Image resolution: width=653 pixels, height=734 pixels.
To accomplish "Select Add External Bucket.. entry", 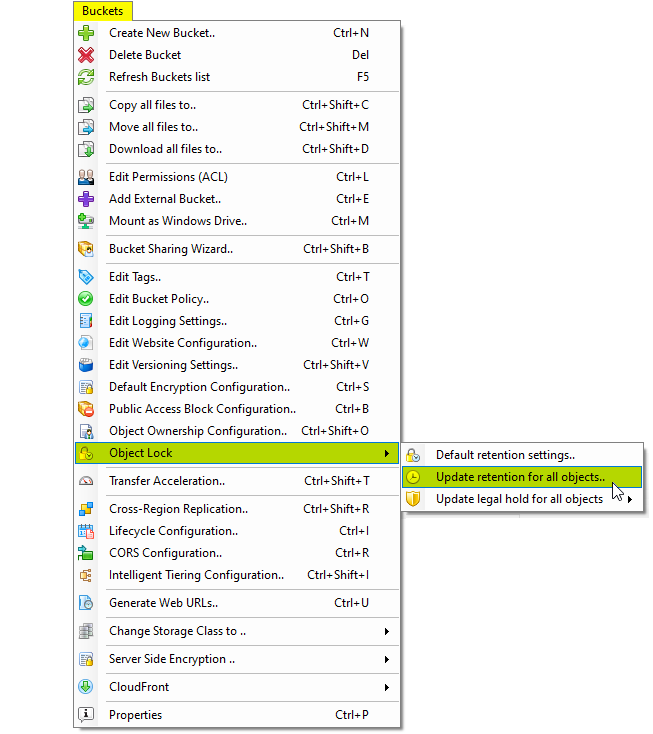I will [237, 199].
